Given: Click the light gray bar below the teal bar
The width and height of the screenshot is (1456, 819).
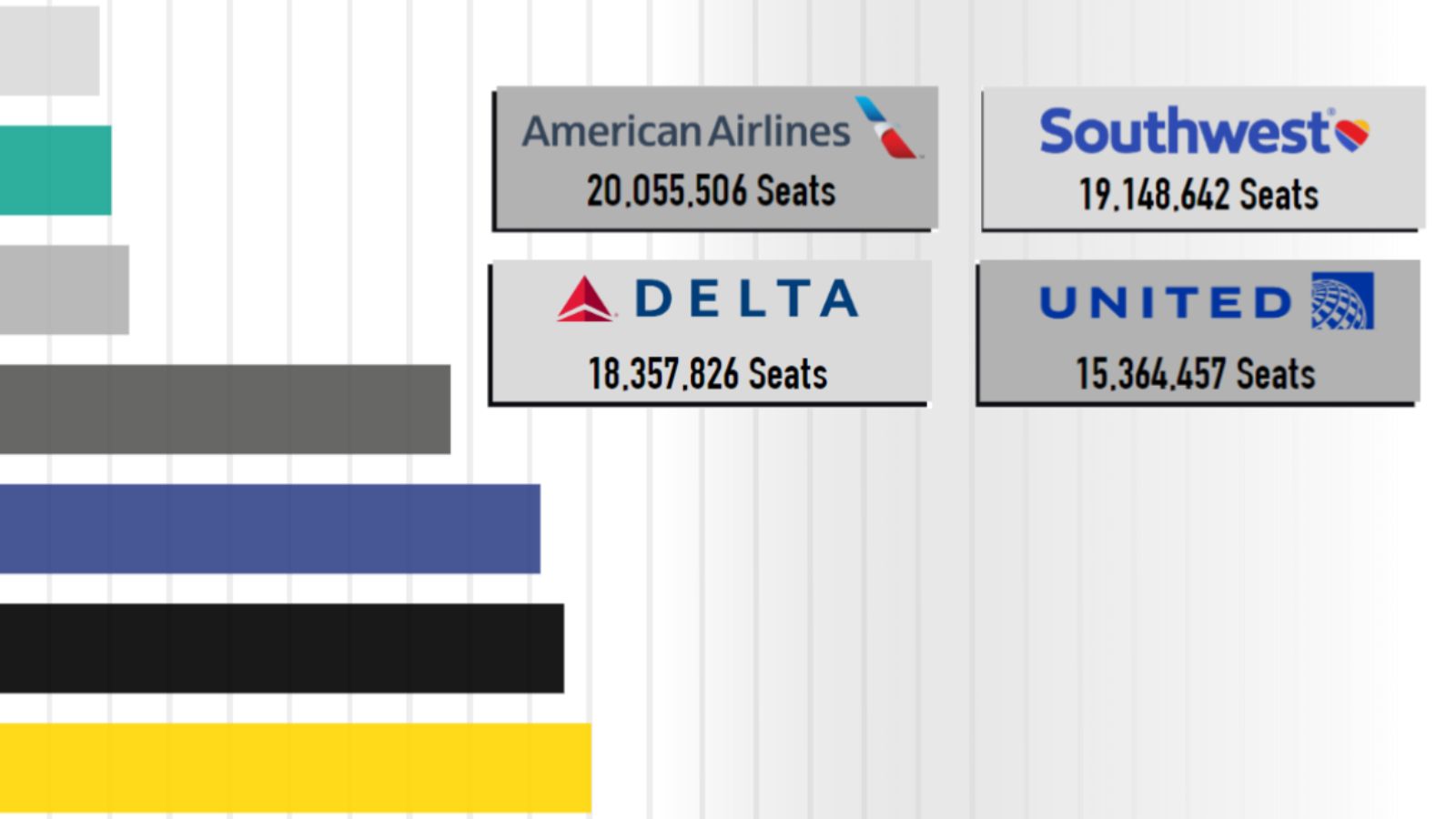Looking at the screenshot, I should [x=64, y=289].
